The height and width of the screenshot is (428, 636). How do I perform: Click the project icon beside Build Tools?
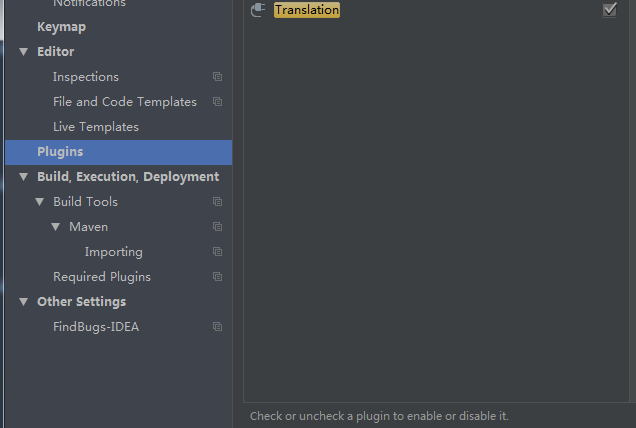(x=217, y=202)
